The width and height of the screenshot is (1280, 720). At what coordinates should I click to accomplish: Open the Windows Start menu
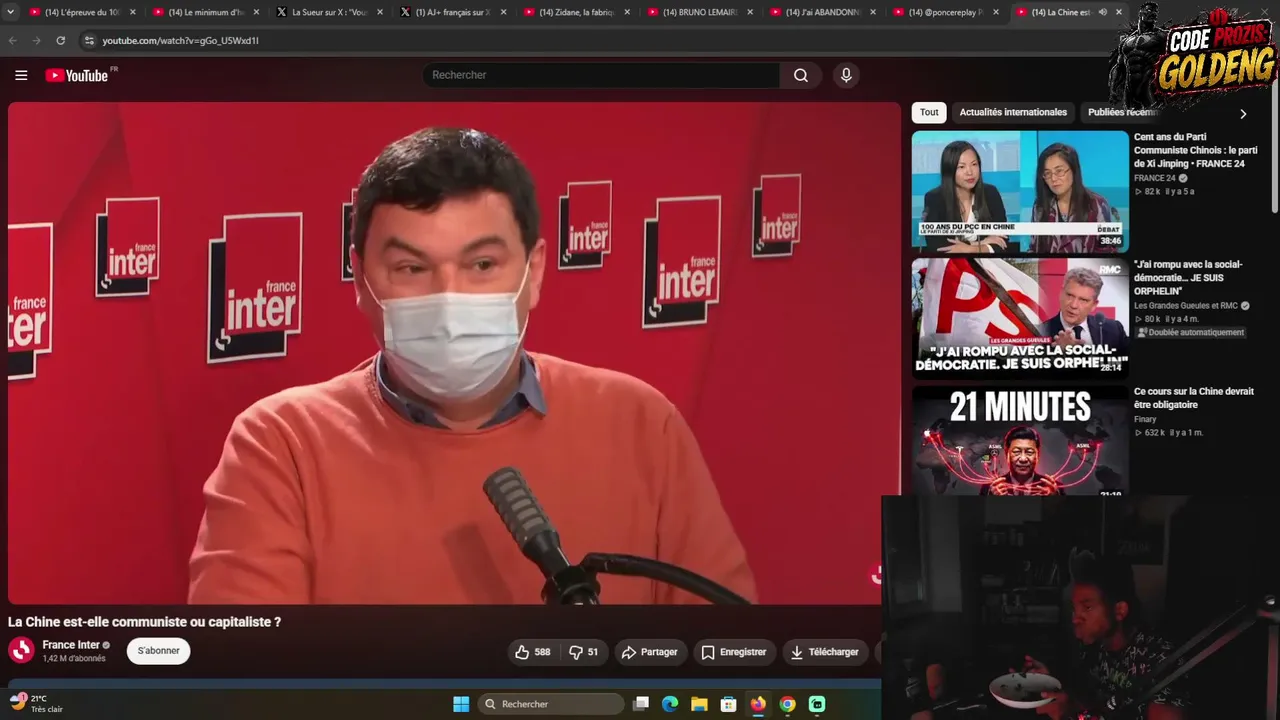coord(461,704)
